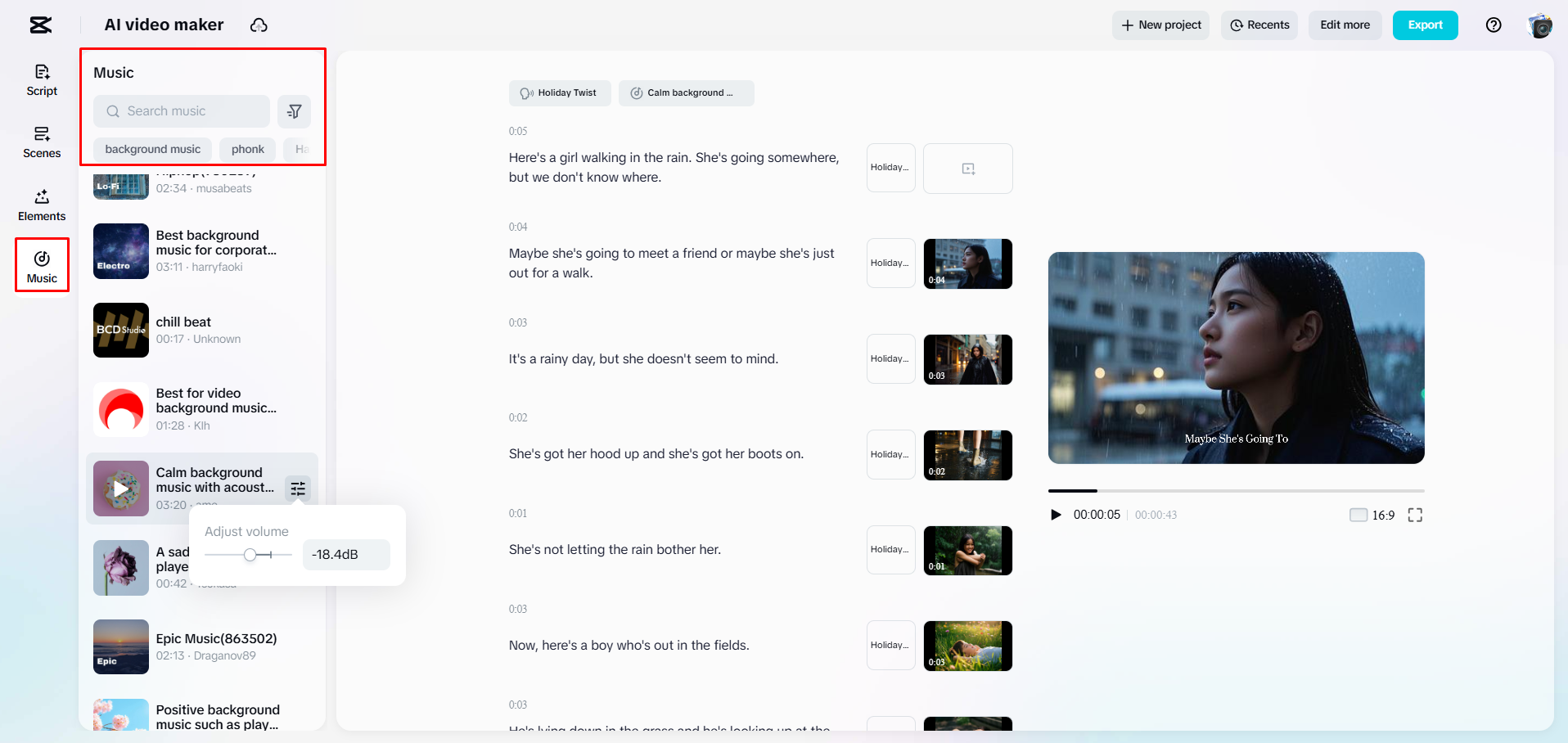Click the adjust volume icon on Calm track
This screenshot has height=743, width=1568.
tap(298, 489)
